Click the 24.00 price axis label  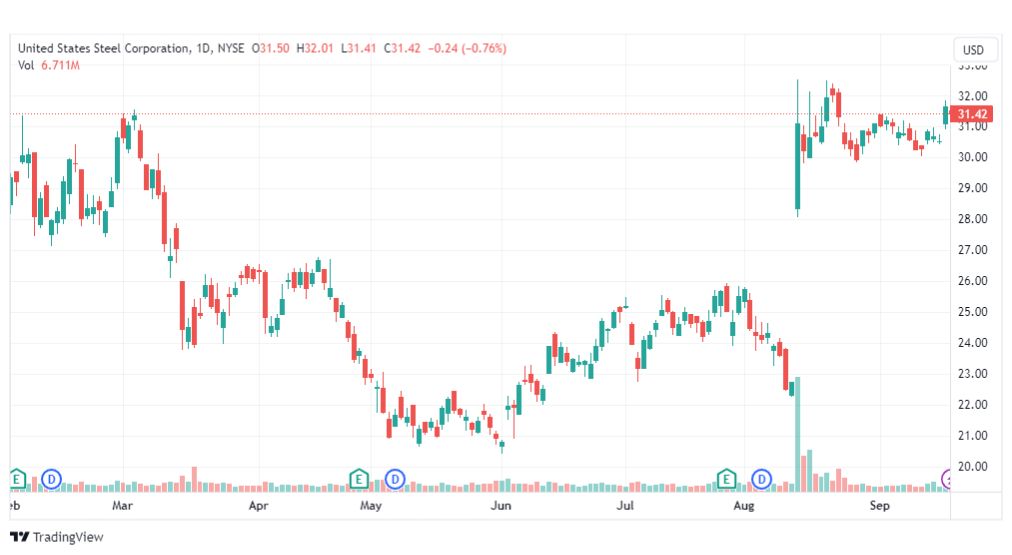(x=973, y=343)
